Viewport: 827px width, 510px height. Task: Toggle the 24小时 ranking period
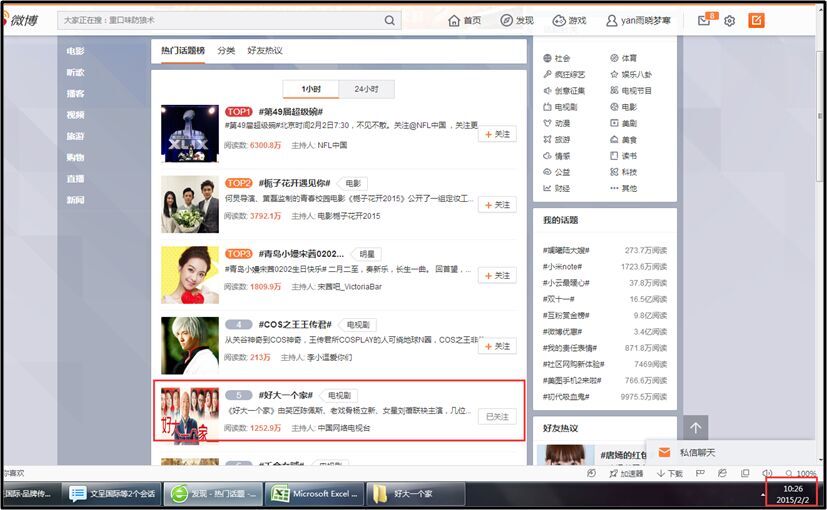(x=367, y=89)
